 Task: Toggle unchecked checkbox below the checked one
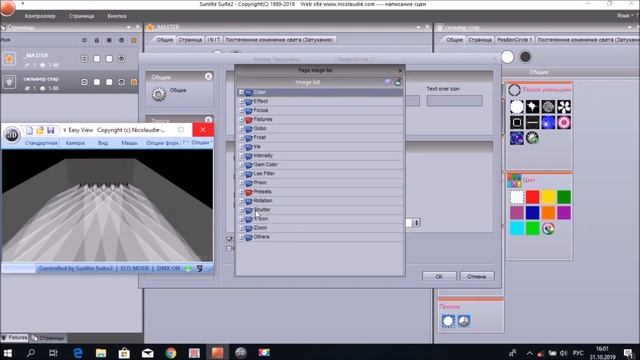229,248
